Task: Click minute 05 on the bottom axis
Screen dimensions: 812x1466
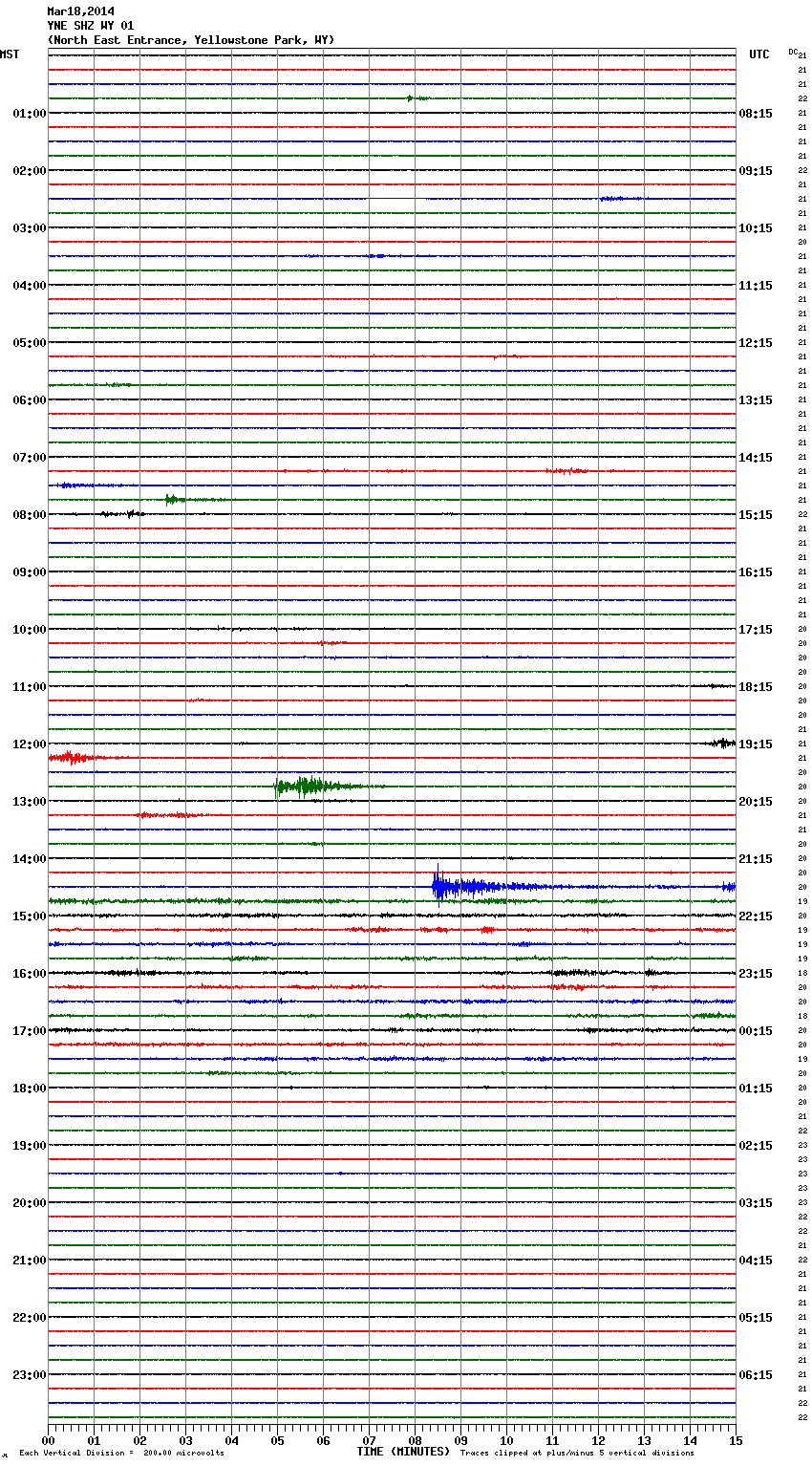Action: pos(277,1440)
